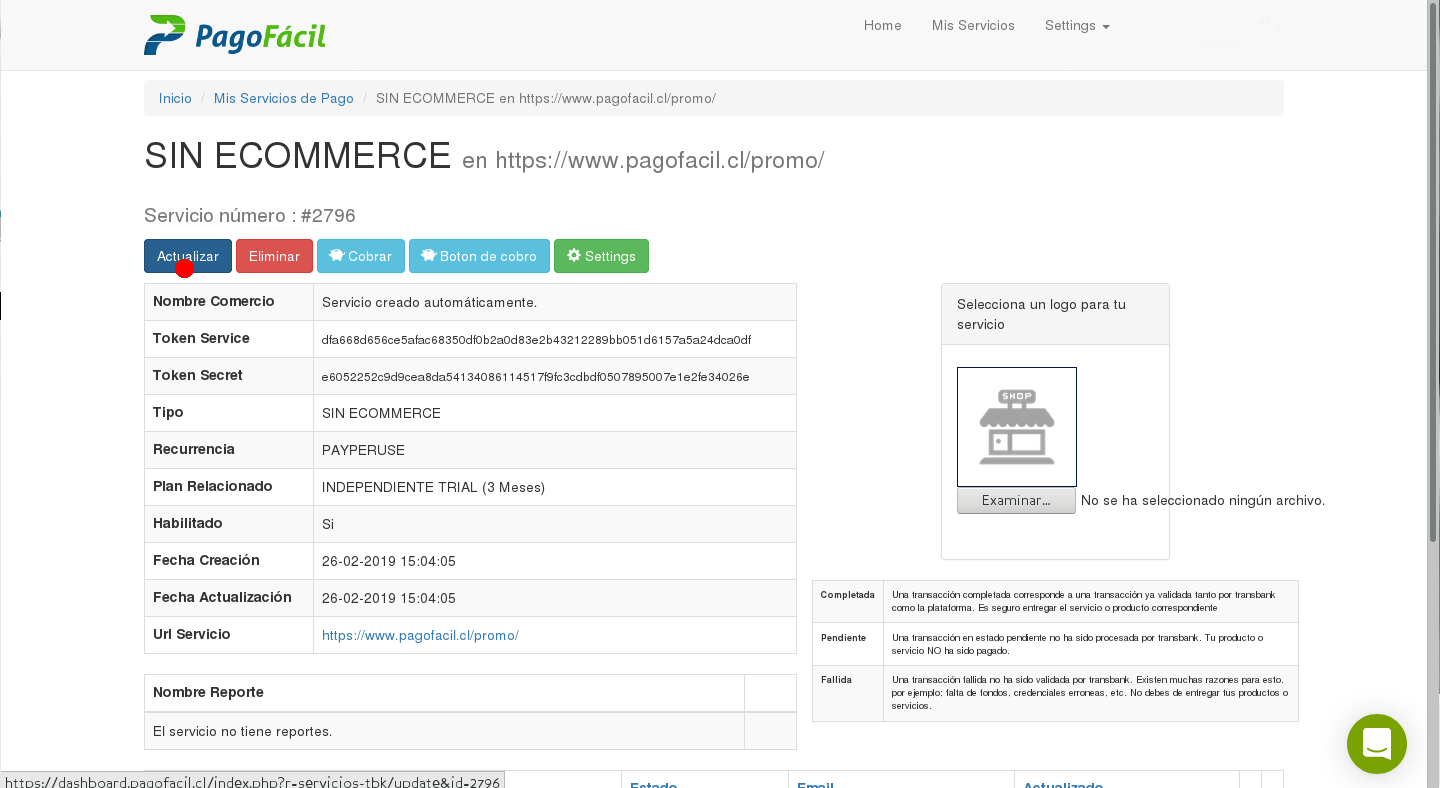Click the PAYPERUSE recurrencia value
This screenshot has width=1440, height=788.
[363, 450]
